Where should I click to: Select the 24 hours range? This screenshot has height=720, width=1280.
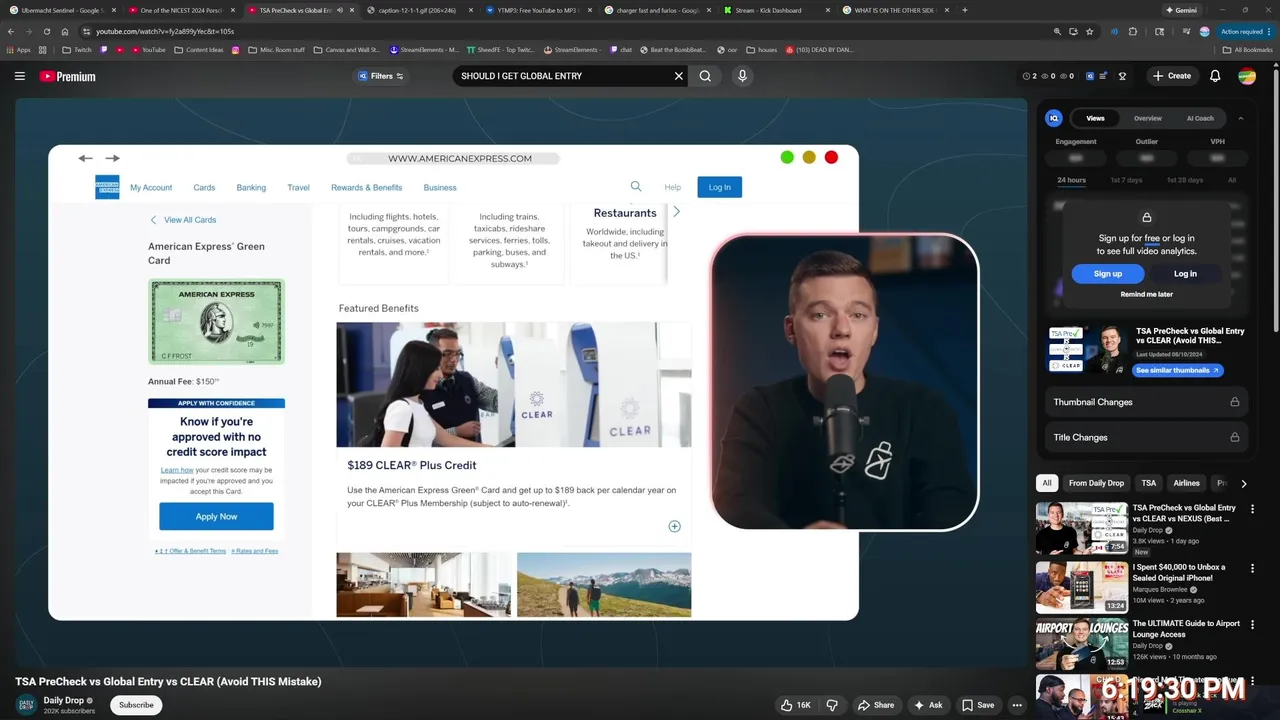[x=1071, y=180]
